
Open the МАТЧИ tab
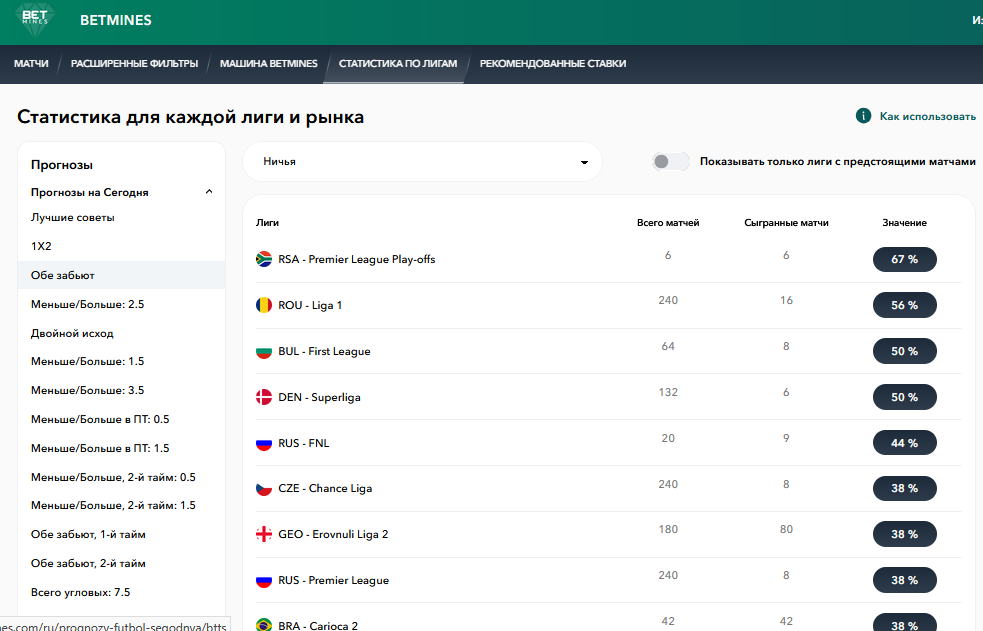(31, 63)
